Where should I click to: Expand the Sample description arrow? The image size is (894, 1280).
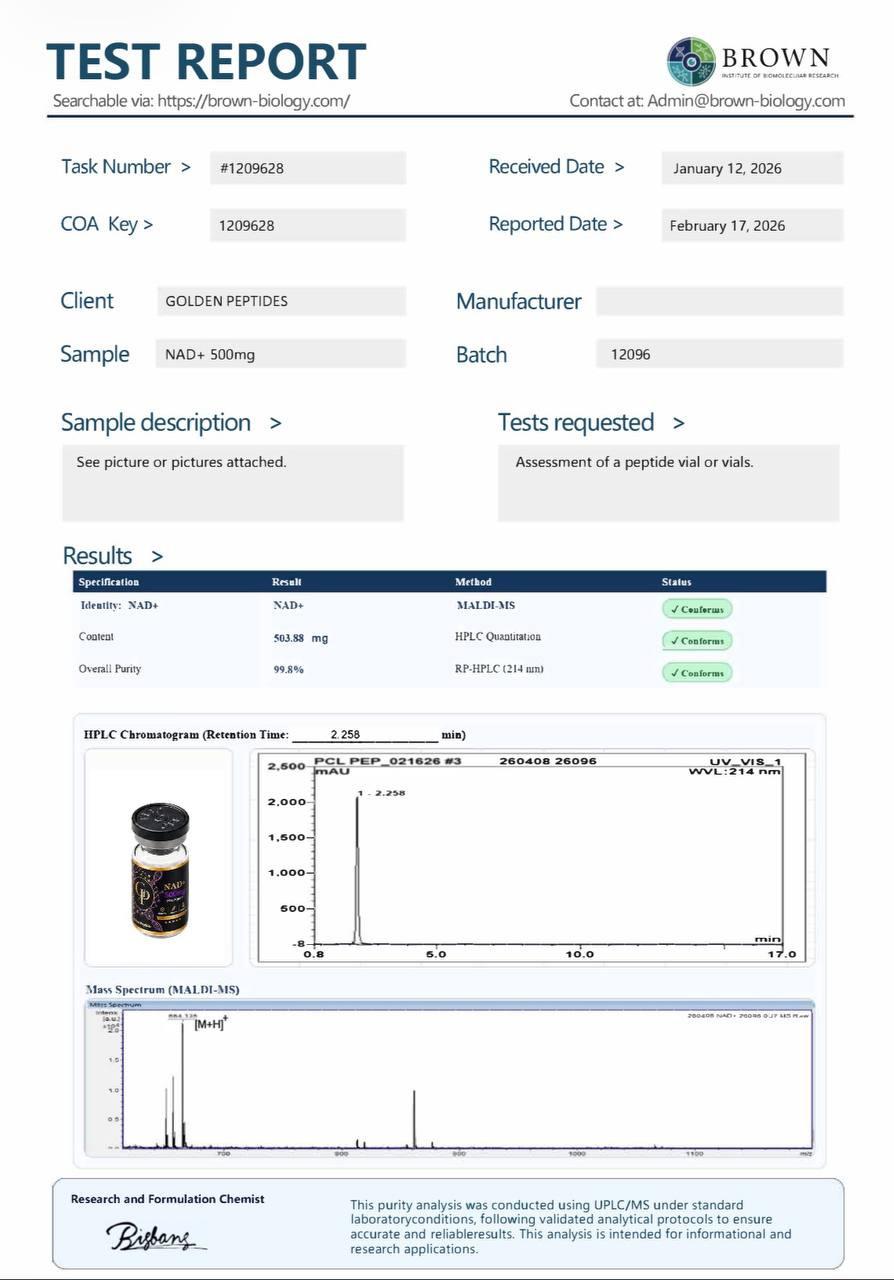coord(276,423)
